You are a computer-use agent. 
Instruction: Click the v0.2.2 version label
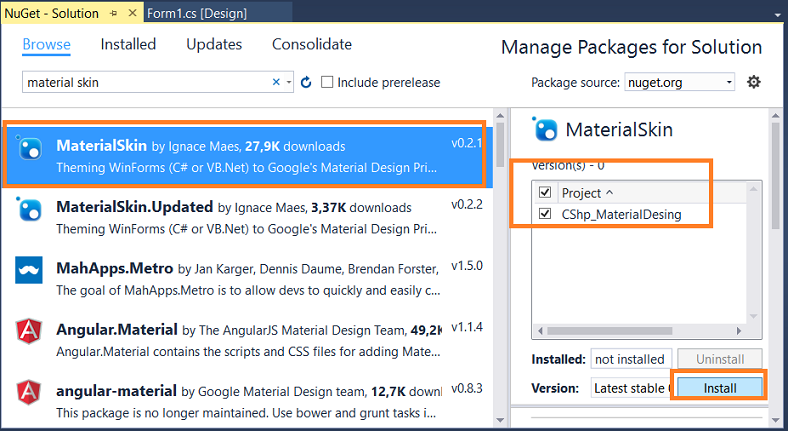tap(467, 204)
